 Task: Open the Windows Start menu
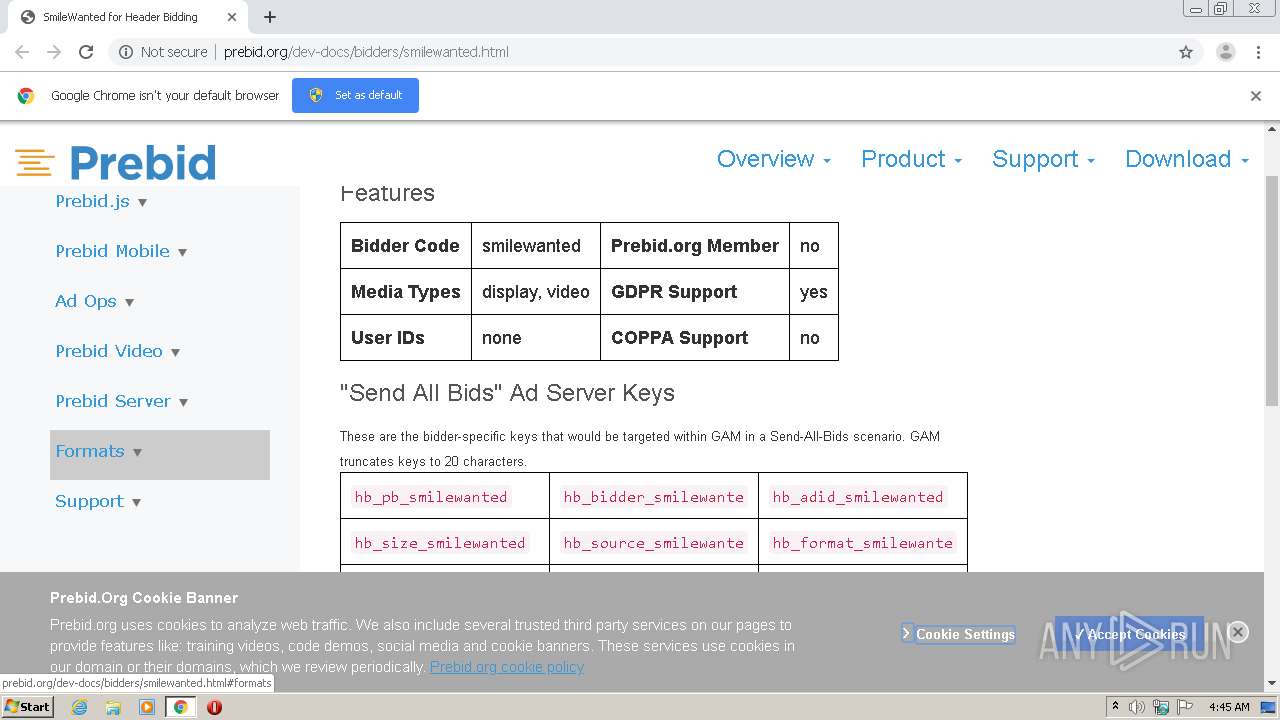27,707
